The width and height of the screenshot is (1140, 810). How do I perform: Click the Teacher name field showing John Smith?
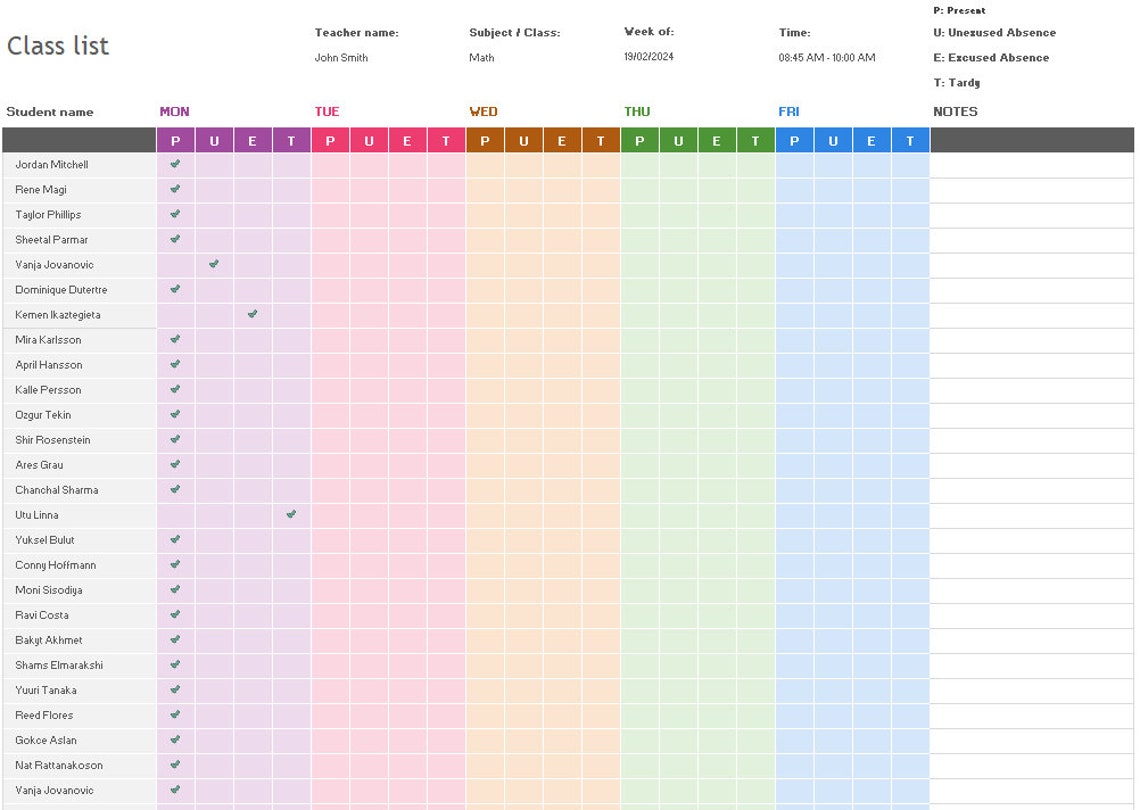(340, 57)
